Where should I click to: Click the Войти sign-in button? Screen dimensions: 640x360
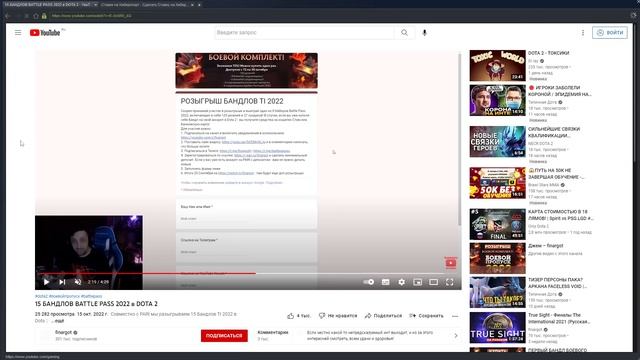610,33
